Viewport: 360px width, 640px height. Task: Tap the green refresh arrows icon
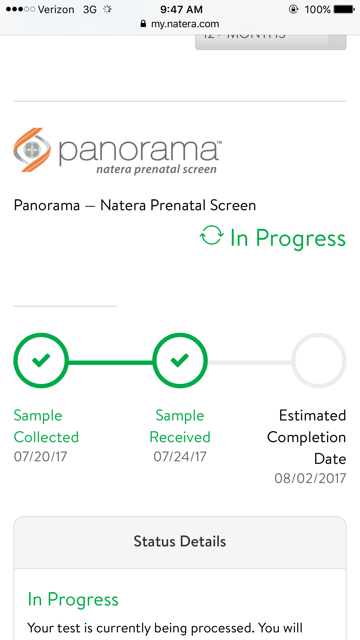click(x=212, y=236)
